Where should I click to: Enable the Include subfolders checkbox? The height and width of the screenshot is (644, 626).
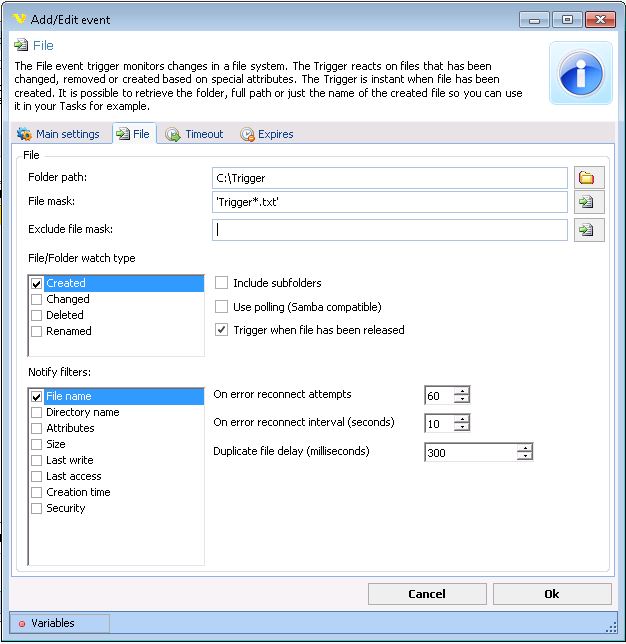pos(222,283)
